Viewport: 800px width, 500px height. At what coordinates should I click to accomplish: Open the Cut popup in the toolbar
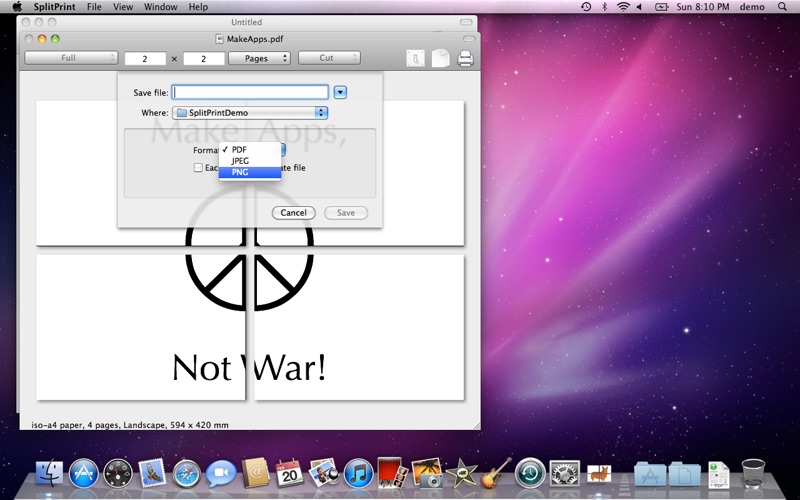329,58
